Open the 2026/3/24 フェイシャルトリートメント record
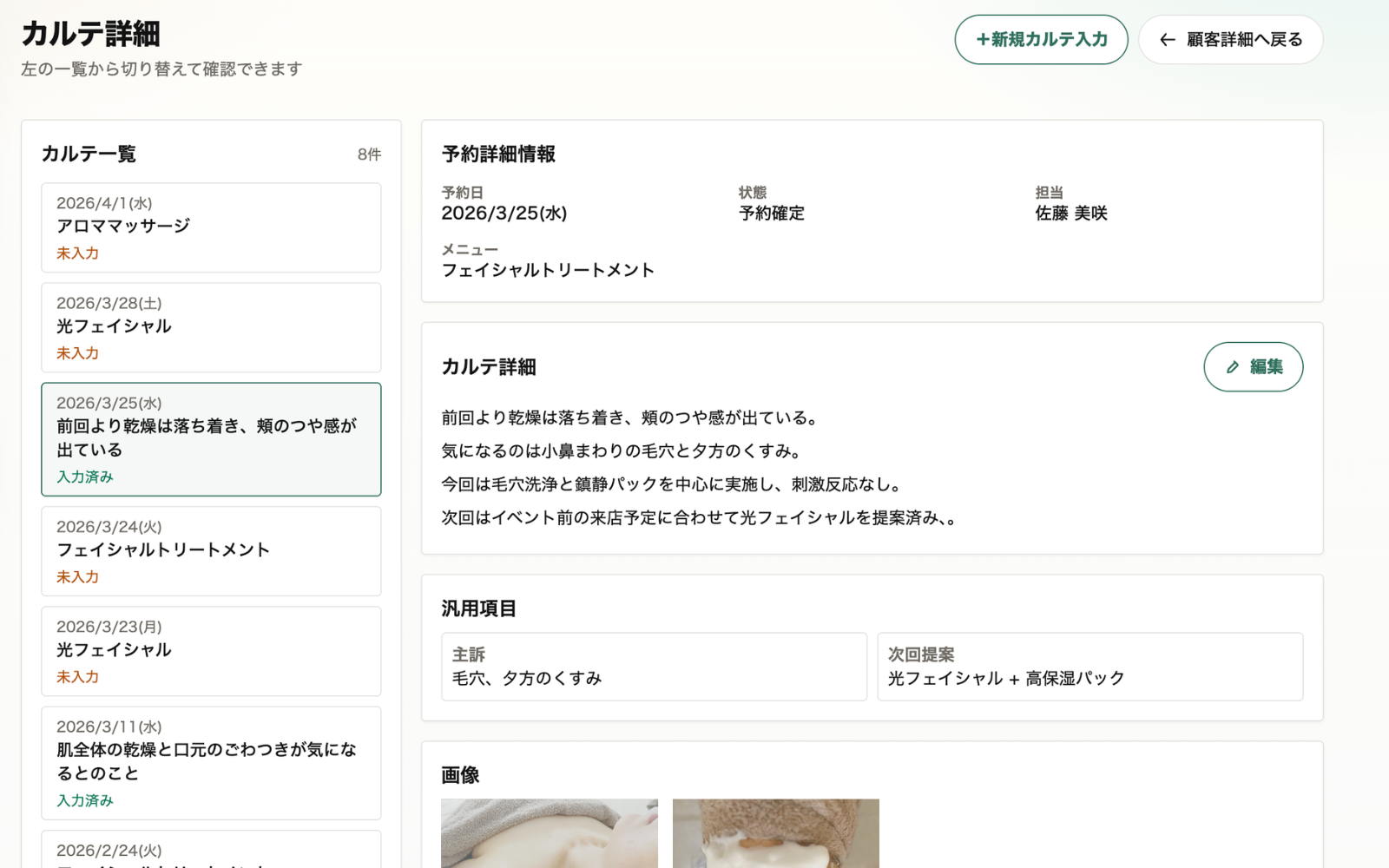Viewport: 1389px width, 868px height. click(211, 551)
